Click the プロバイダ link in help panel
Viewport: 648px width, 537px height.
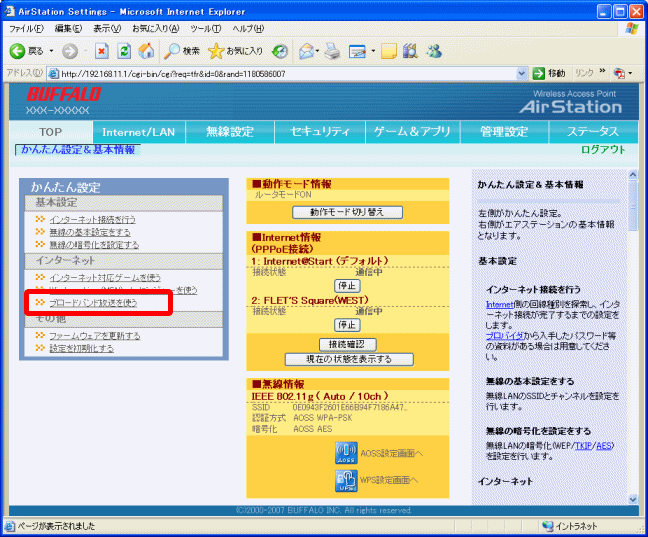pos(505,336)
